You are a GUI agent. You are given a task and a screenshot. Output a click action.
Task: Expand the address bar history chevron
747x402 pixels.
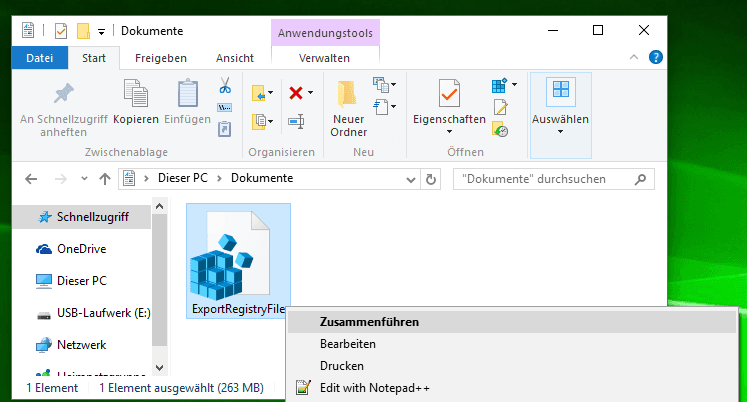(x=411, y=180)
